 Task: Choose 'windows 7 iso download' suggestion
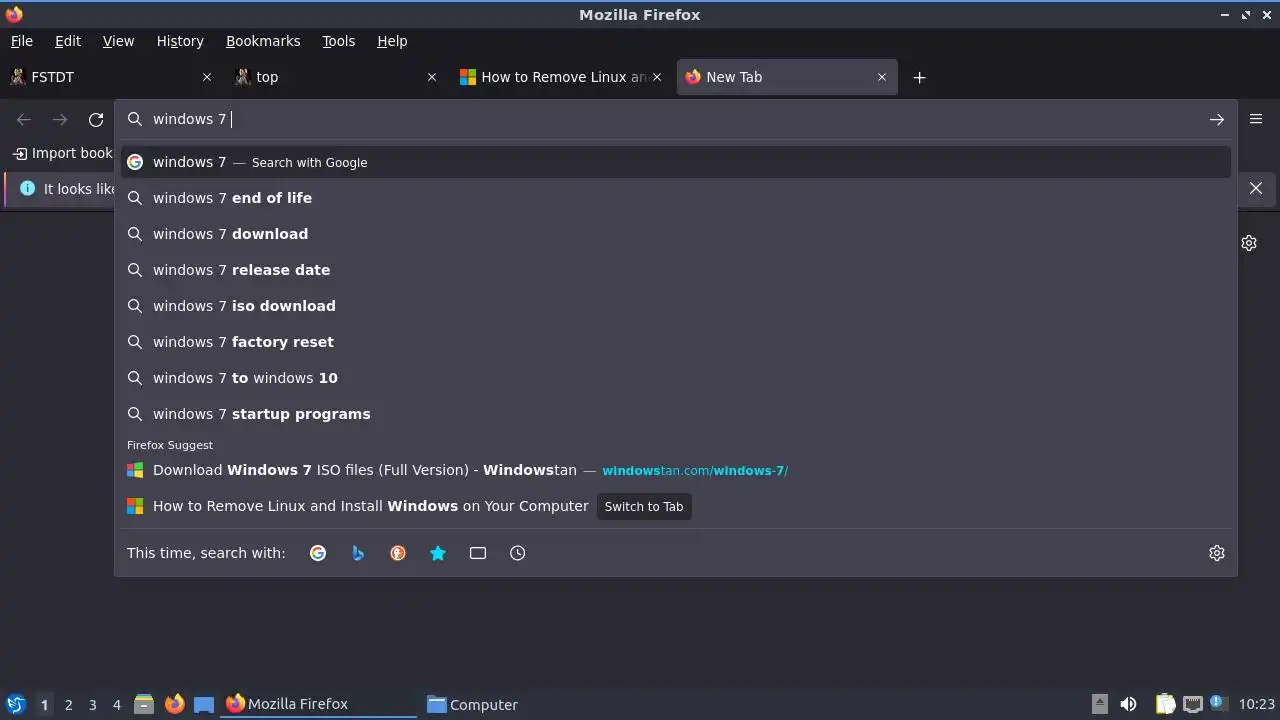pos(676,306)
